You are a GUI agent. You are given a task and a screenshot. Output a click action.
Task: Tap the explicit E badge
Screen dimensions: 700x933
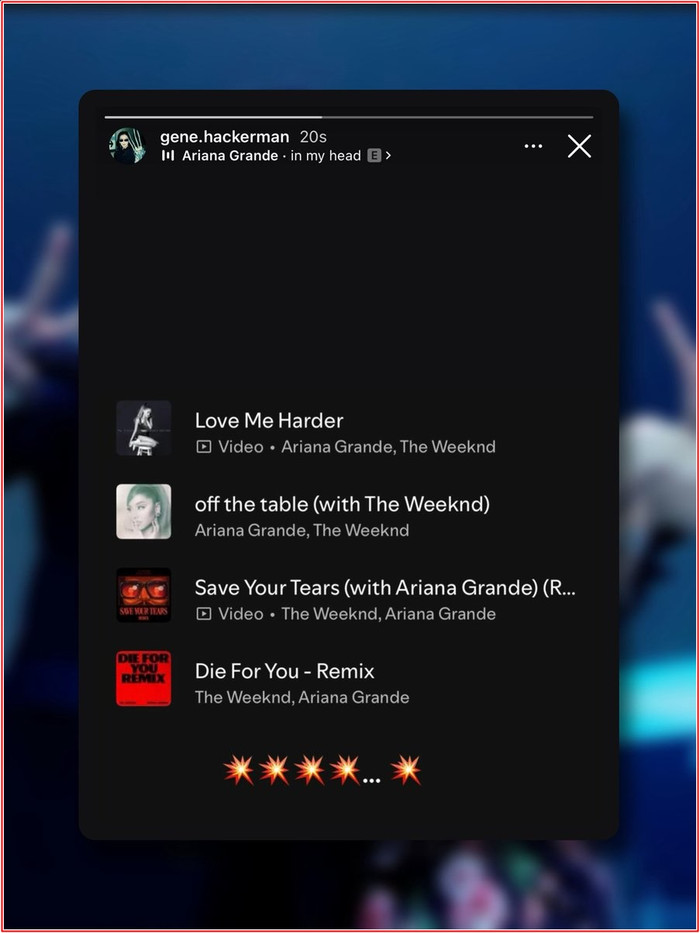tap(374, 156)
